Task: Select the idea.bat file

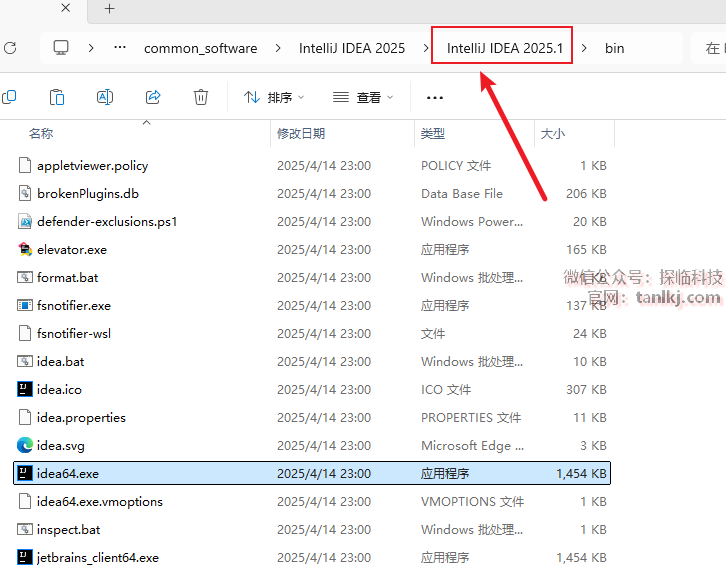Action: (60, 361)
